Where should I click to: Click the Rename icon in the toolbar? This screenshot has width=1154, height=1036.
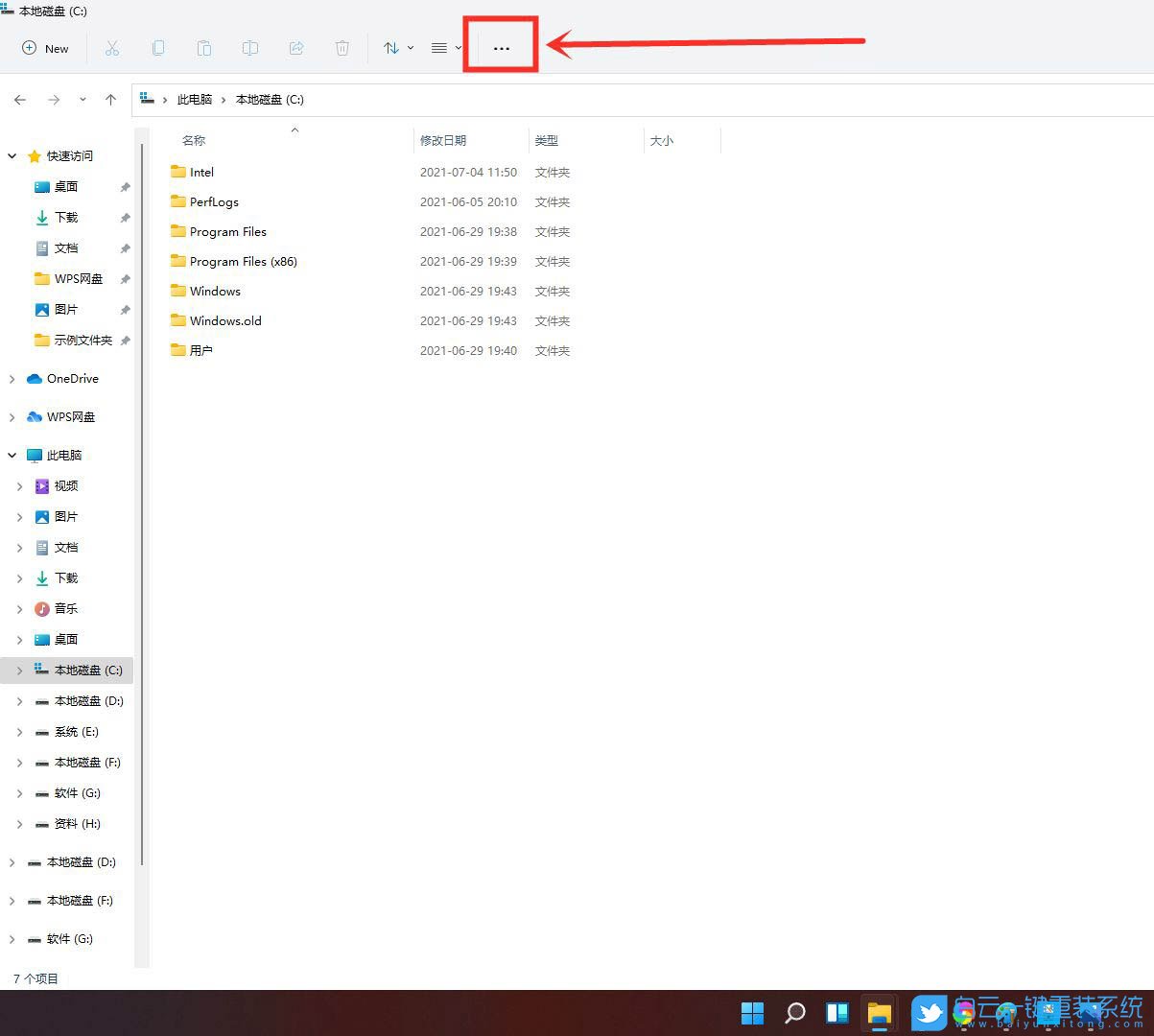pyautogui.click(x=250, y=48)
